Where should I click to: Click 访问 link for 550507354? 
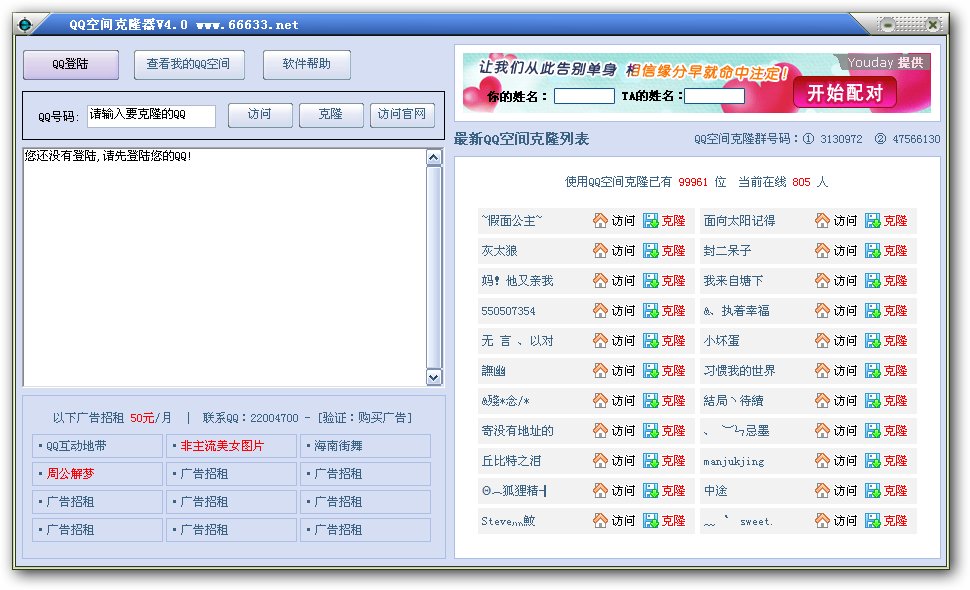(x=623, y=310)
